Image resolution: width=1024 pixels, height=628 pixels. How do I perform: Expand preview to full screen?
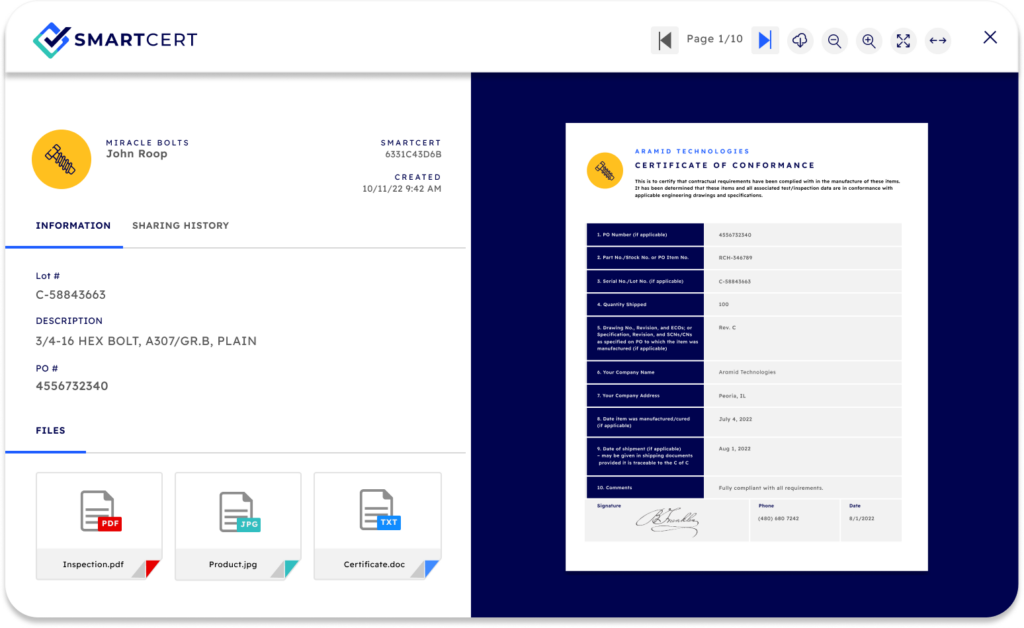pyautogui.click(x=903, y=40)
